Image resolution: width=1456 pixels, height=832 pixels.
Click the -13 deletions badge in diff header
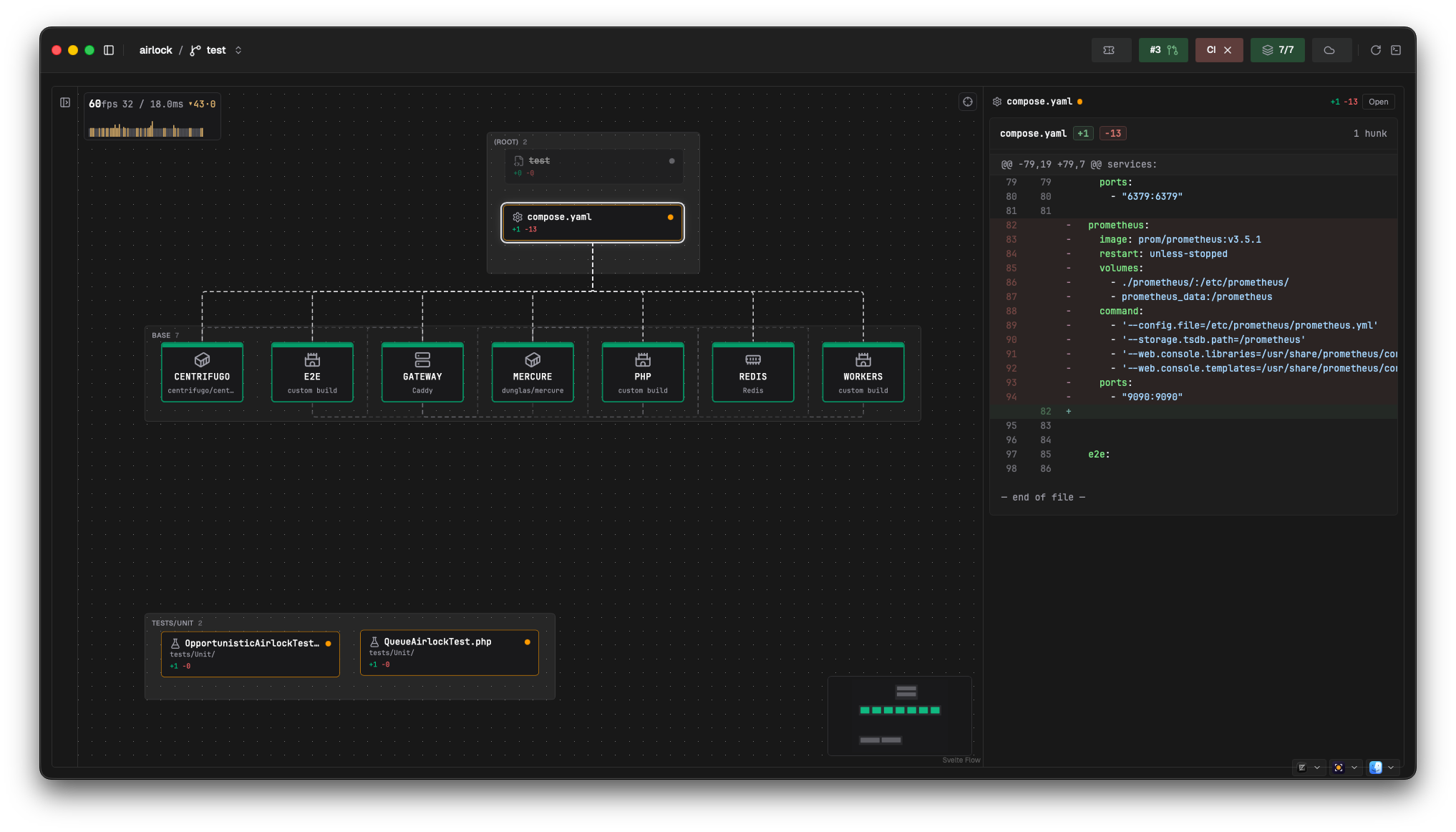click(1113, 134)
